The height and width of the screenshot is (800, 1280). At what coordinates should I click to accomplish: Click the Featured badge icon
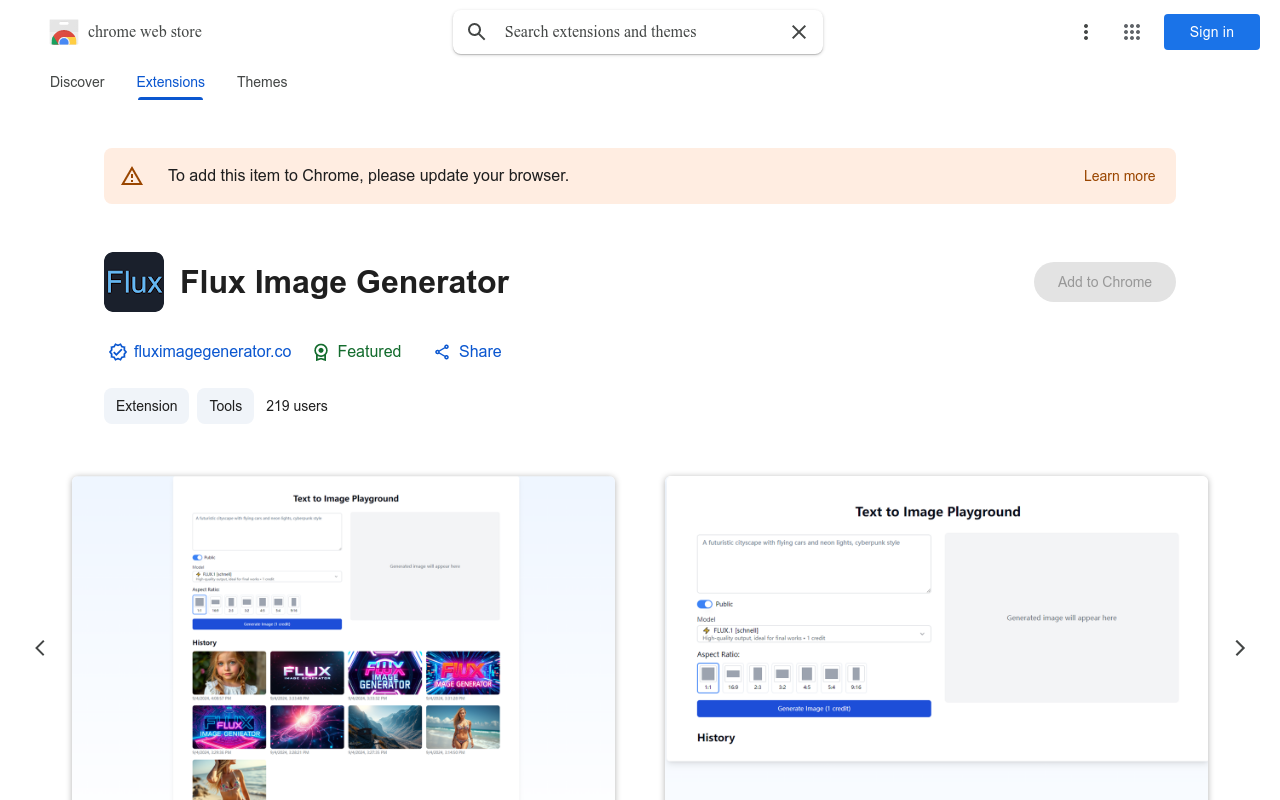[321, 352]
